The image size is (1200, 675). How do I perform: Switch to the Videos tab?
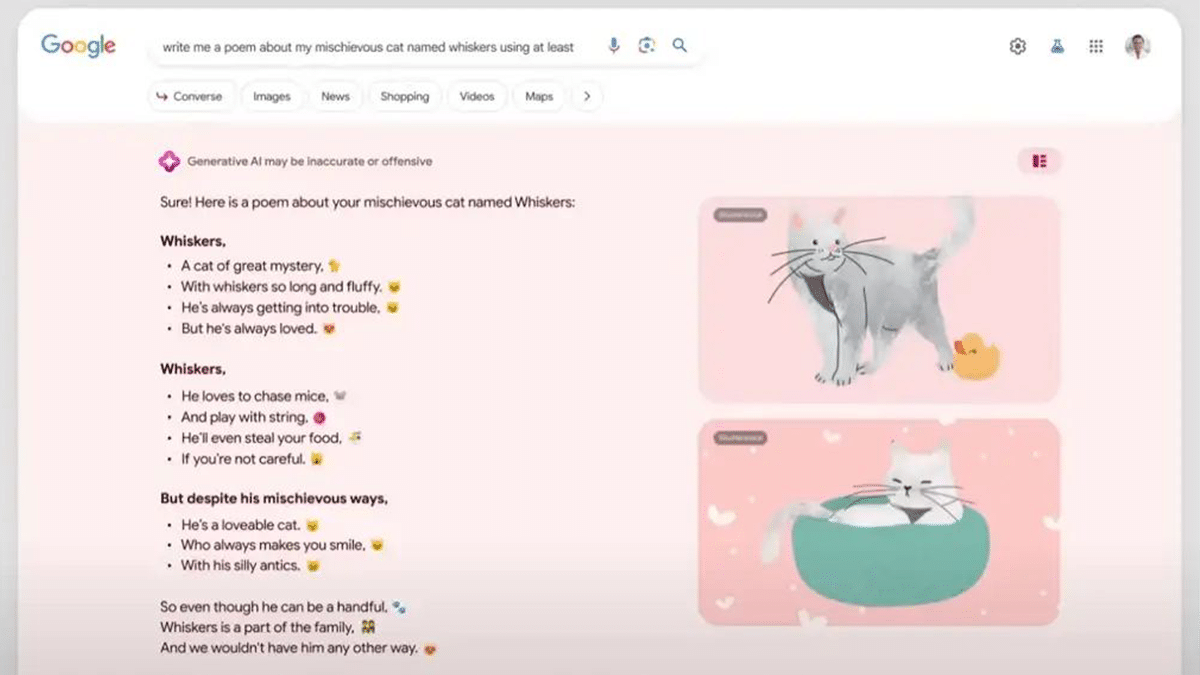[x=477, y=97]
